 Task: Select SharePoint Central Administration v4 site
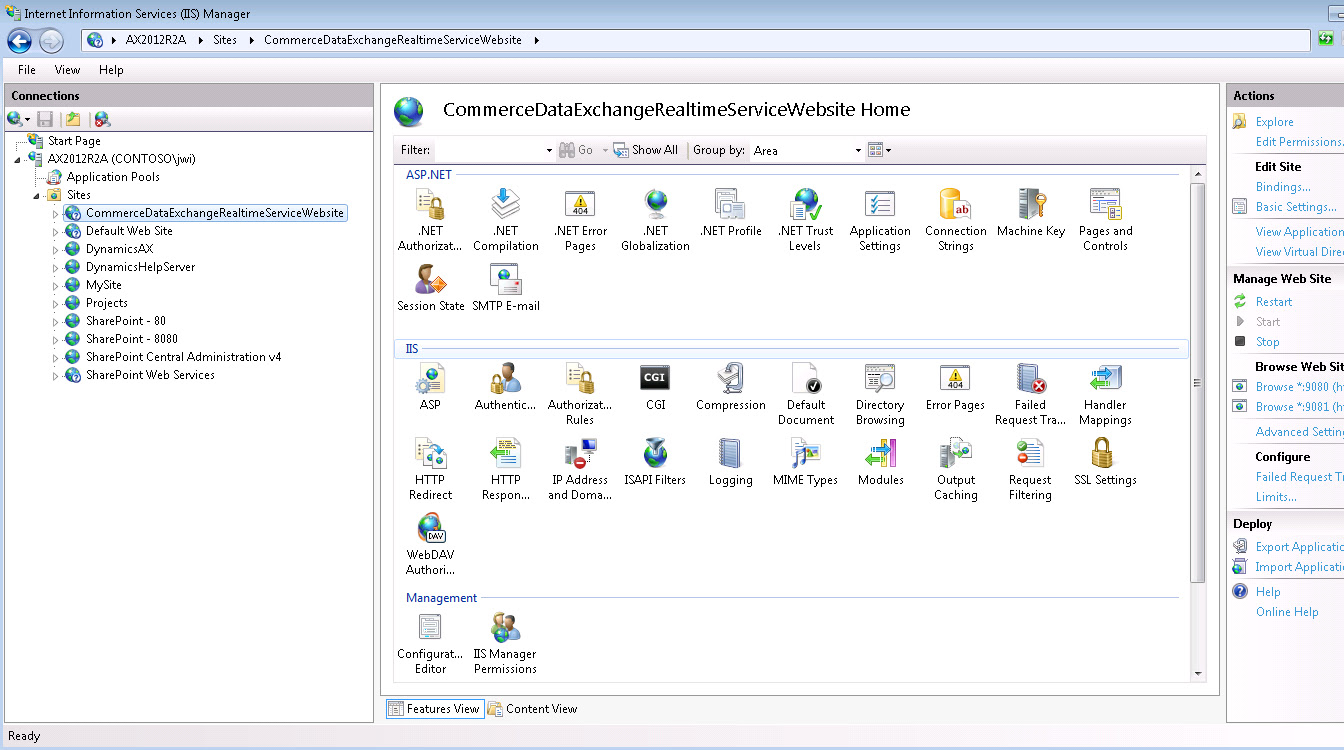click(x=183, y=357)
